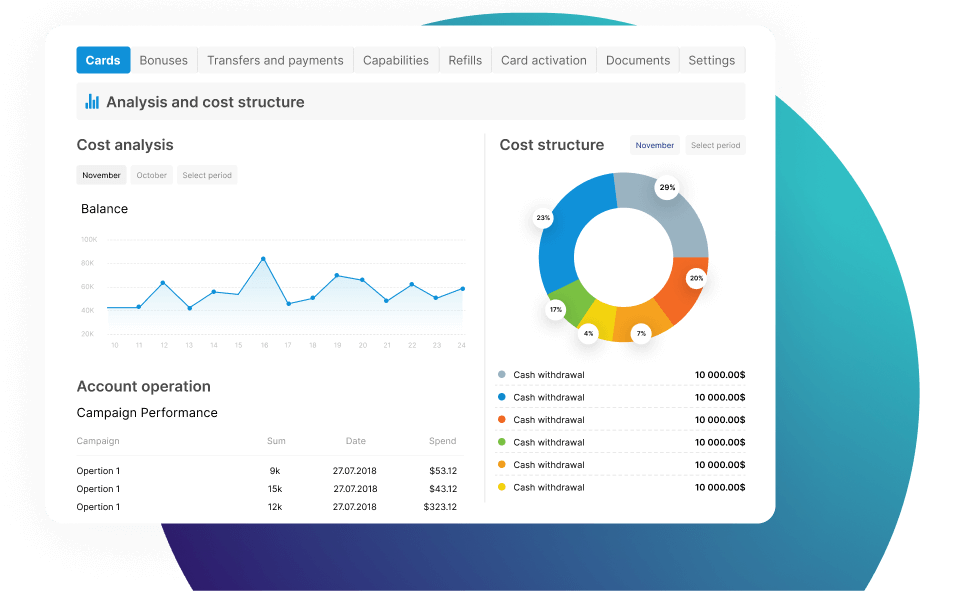
Task: Click the Campaign column header
Action: pos(98,441)
